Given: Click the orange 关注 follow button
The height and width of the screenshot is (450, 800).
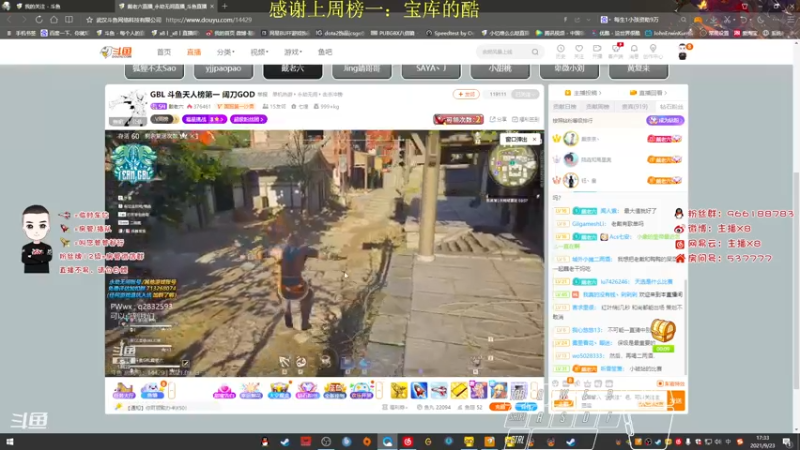Looking at the screenshot, I should click(x=466, y=94).
